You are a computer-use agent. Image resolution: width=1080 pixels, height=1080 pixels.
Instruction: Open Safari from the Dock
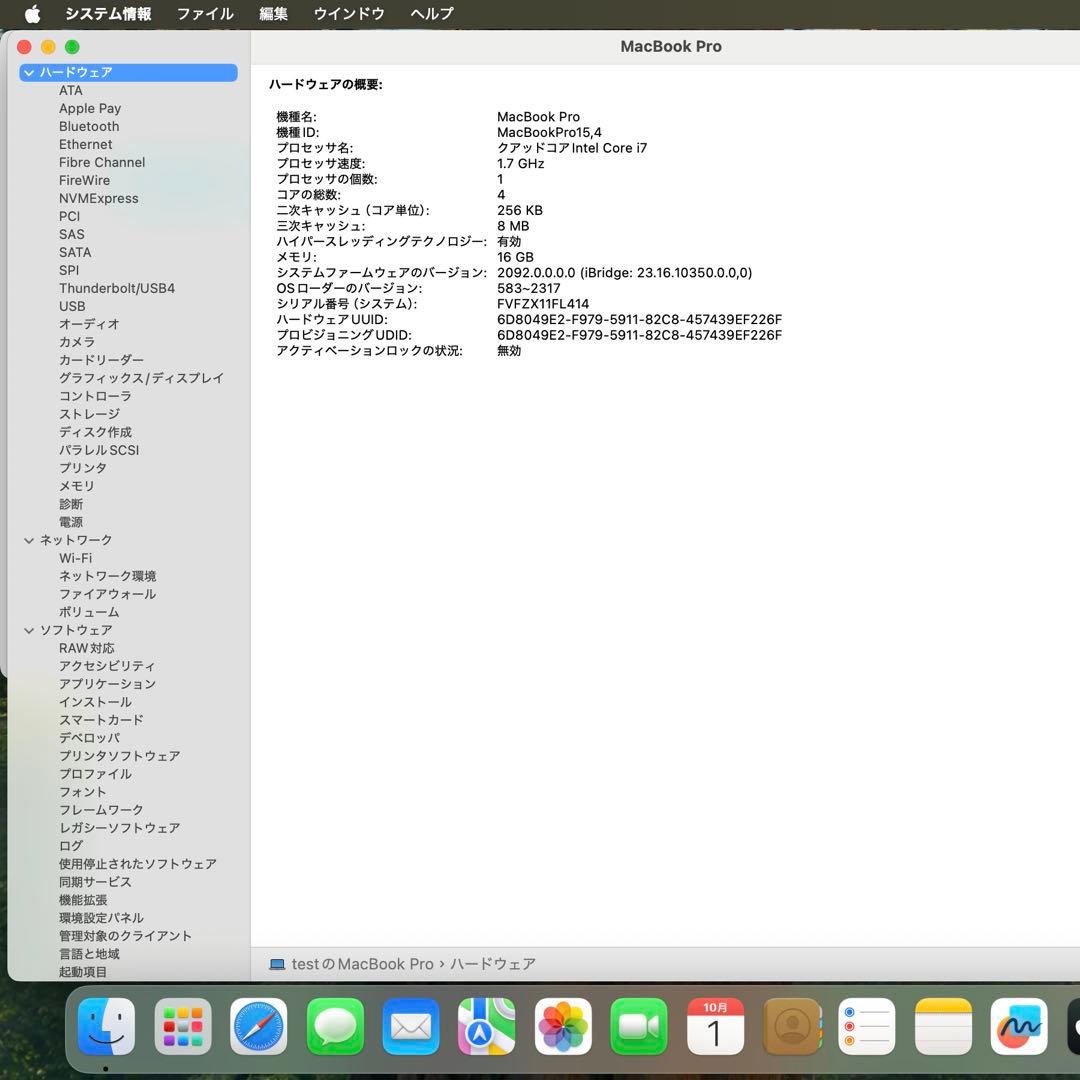point(258,1026)
